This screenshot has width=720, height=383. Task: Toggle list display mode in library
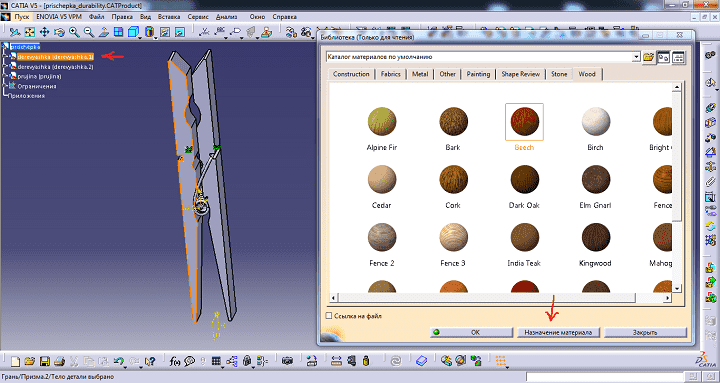[678, 57]
